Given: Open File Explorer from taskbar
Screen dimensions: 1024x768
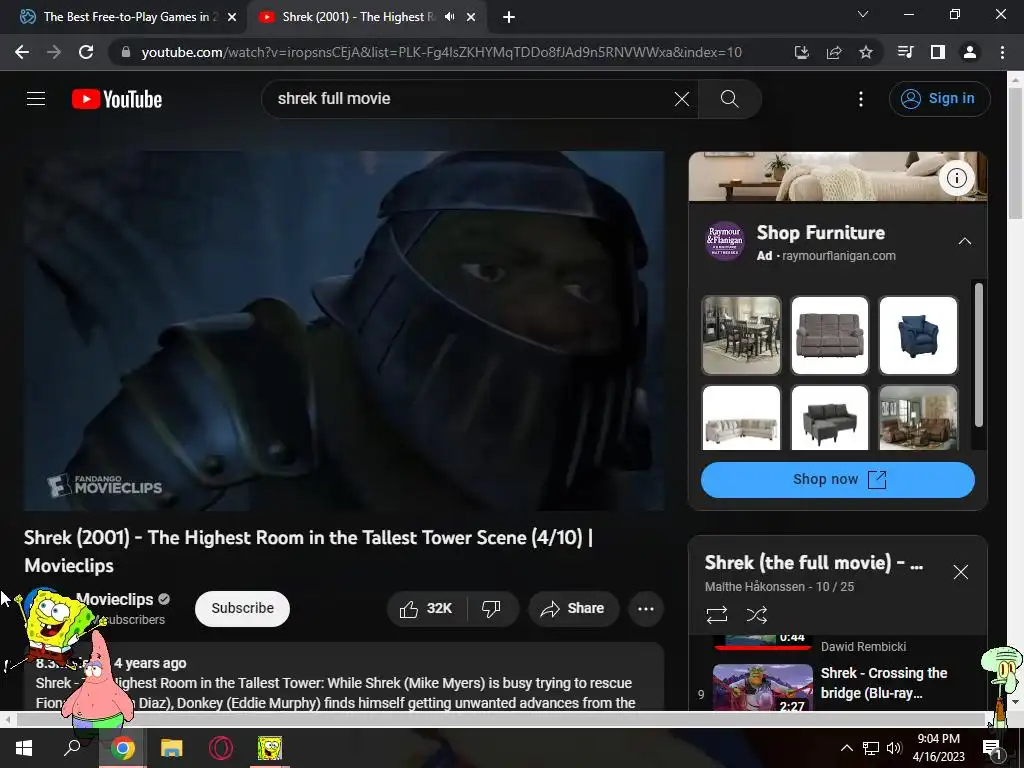Looking at the screenshot, I should [x=171, y=748].
